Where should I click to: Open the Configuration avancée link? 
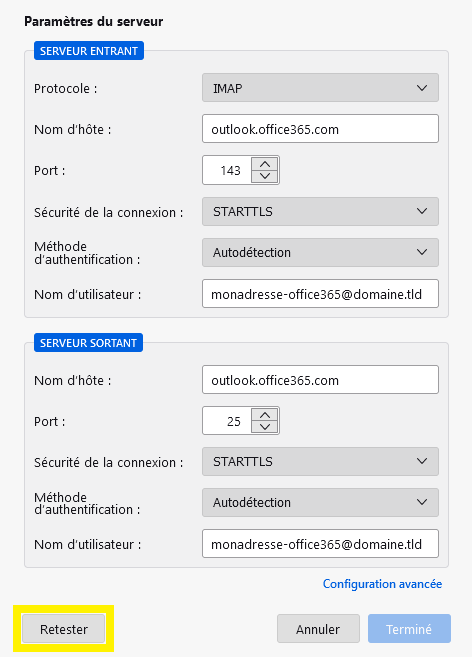click(382, 584)
